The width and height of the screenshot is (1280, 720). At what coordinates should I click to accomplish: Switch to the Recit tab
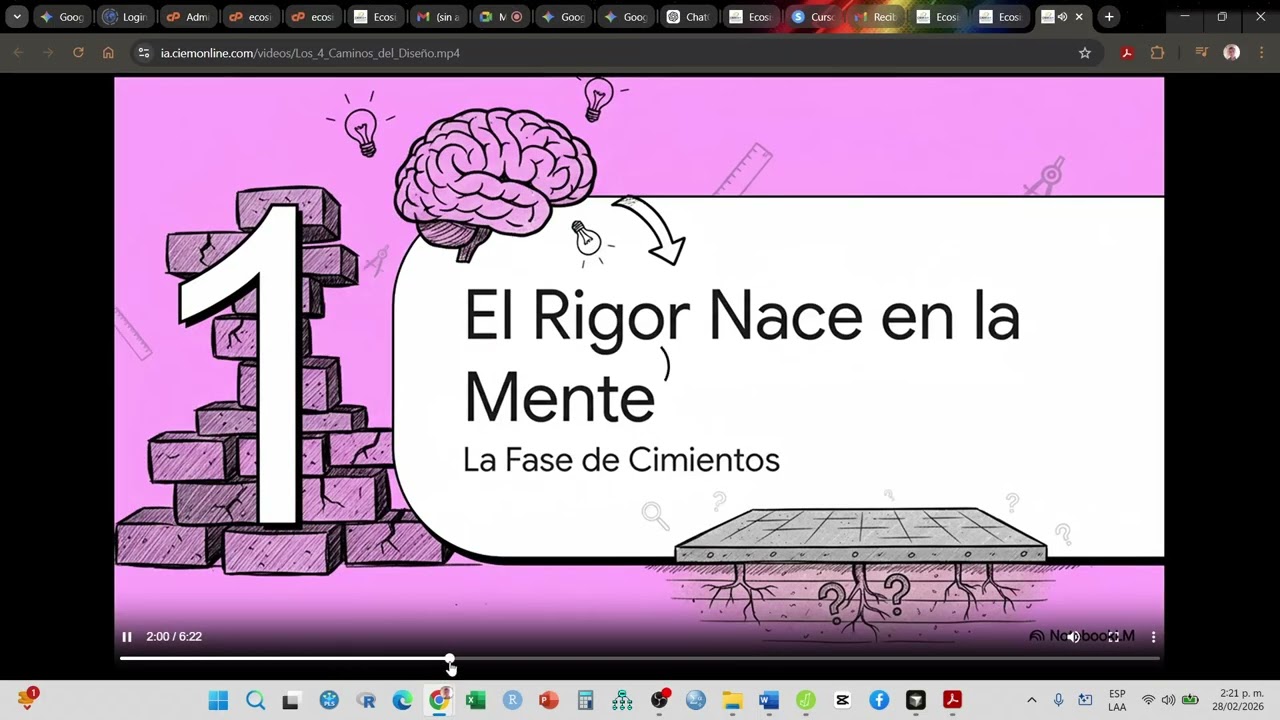[x=875, y=17]
